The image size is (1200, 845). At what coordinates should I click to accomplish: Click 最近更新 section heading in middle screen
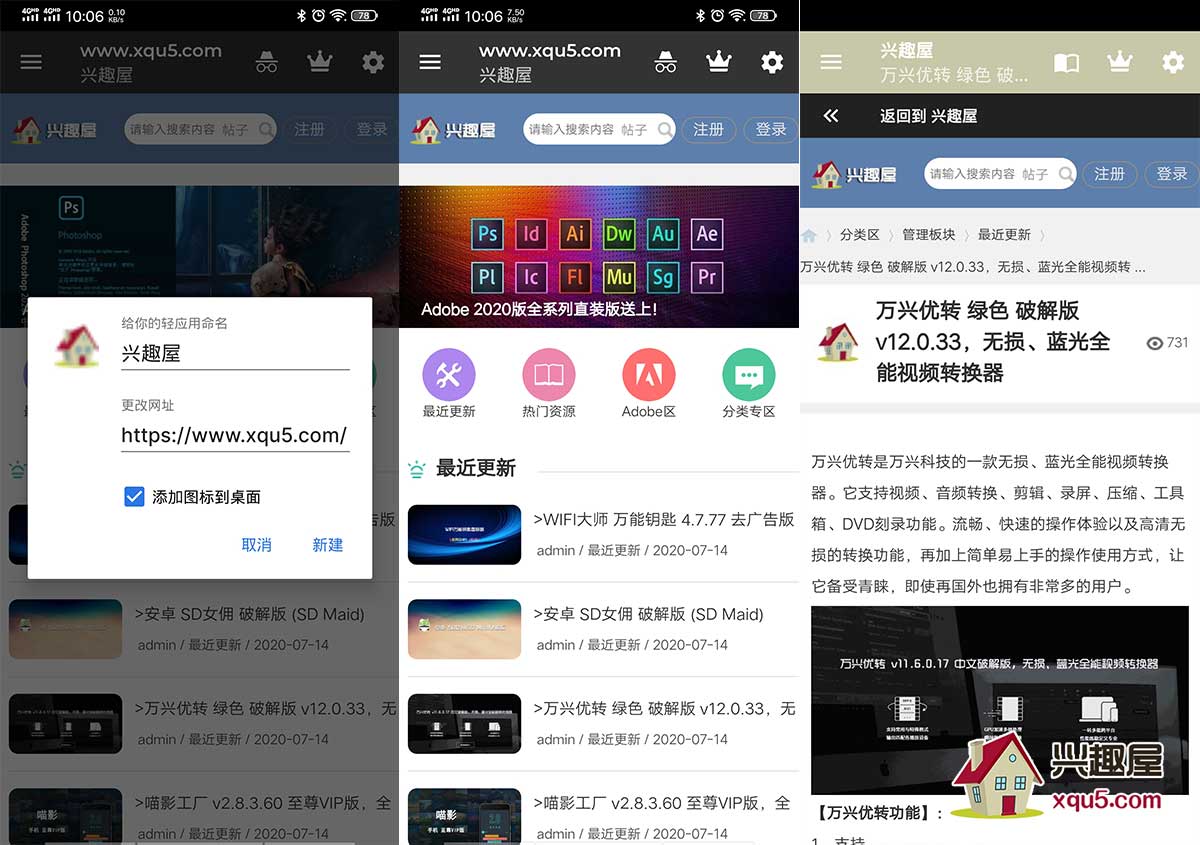476,468
